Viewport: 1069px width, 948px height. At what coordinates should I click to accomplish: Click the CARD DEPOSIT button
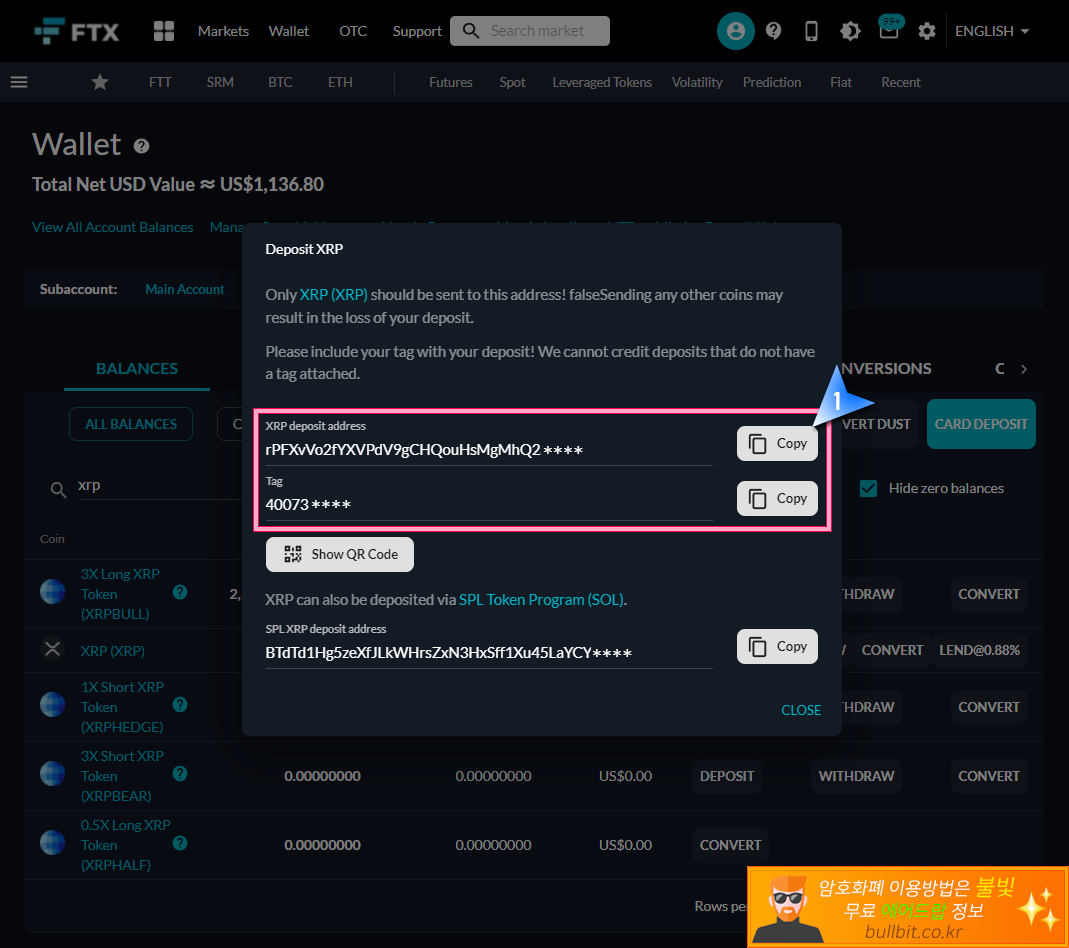pyautogui.click(x=981, y=425)
